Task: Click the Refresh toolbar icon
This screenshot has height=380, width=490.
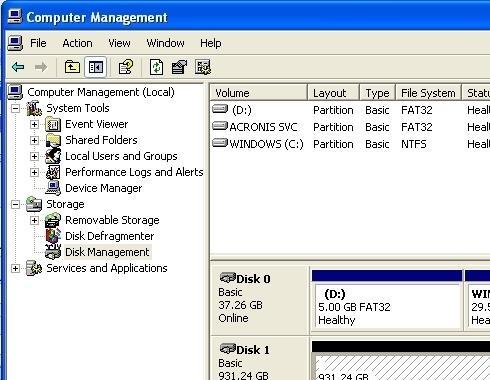Action: coord(156,67)
